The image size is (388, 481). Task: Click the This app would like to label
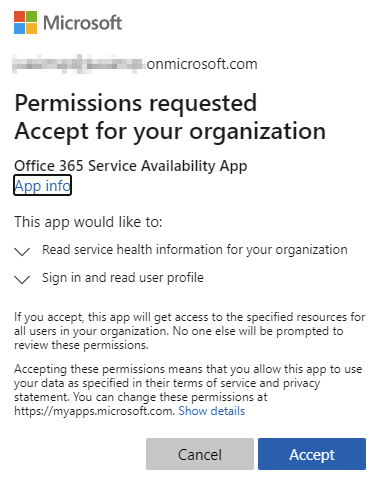(88, 222)
